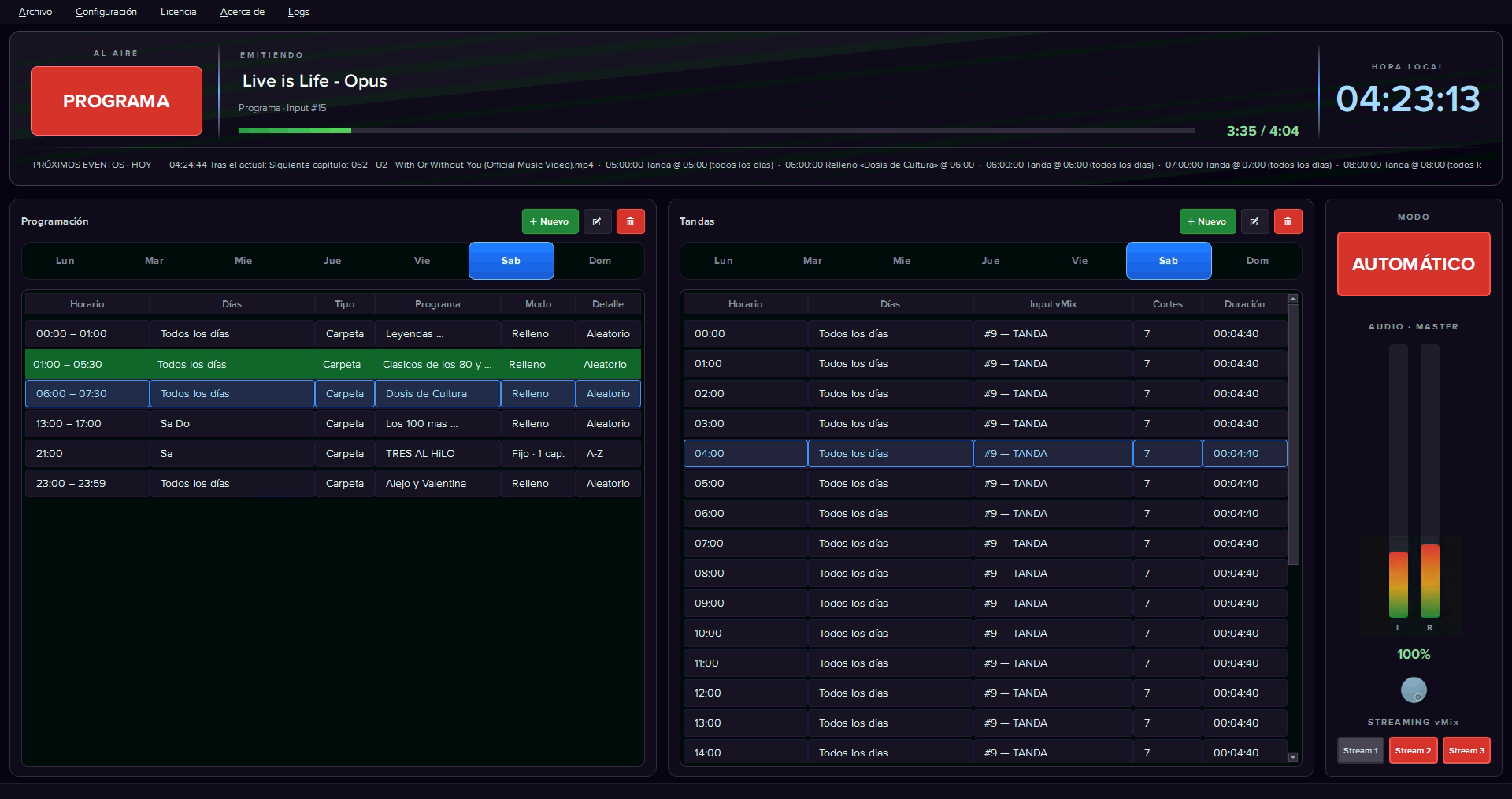Toggle the AUTOMÁTICO mode button
Image resolution: width=1512 pixels, height=799 pixels.
[x=1414, y=264]
